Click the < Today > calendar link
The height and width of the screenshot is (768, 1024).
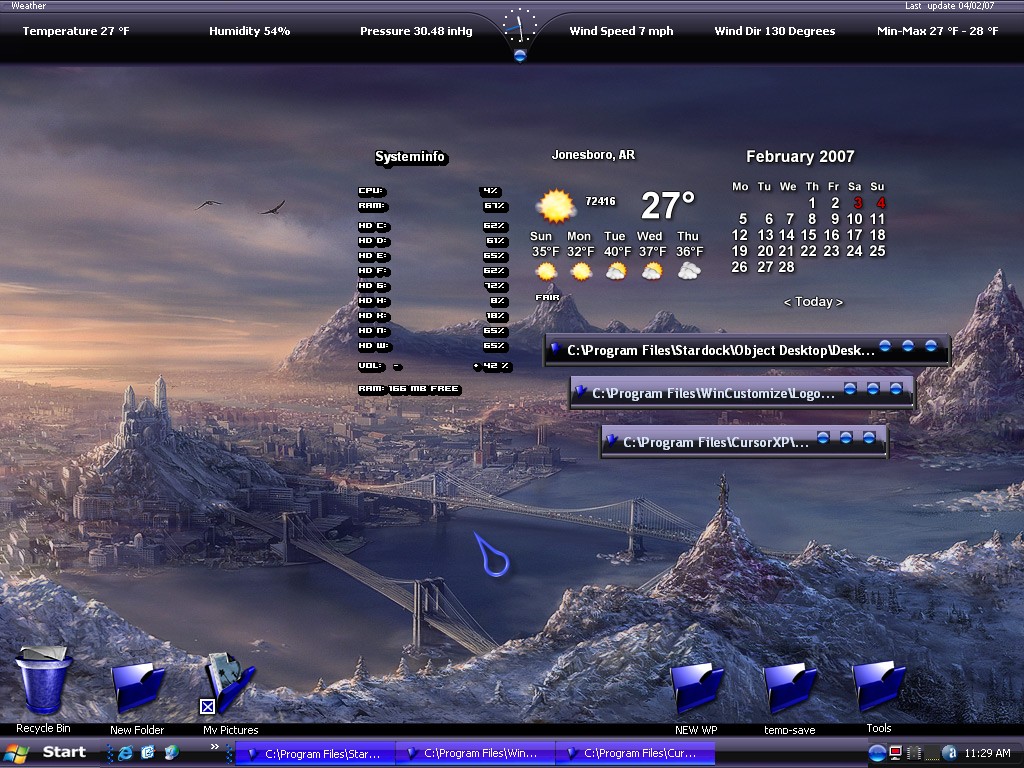point(813,302)
